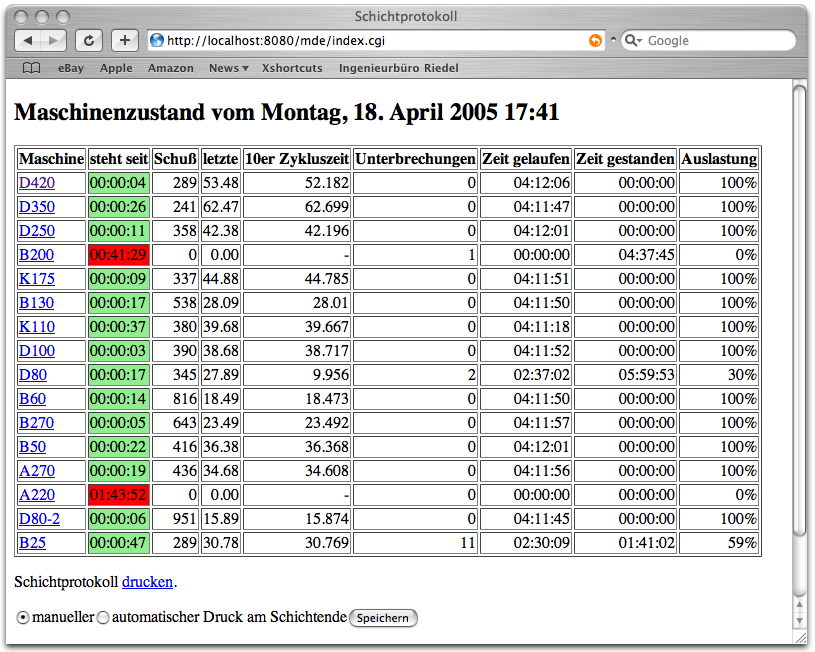Open the eBay bookmark
Screen dimensions: 815x652
pyautogui.click(x=71, y=68)
